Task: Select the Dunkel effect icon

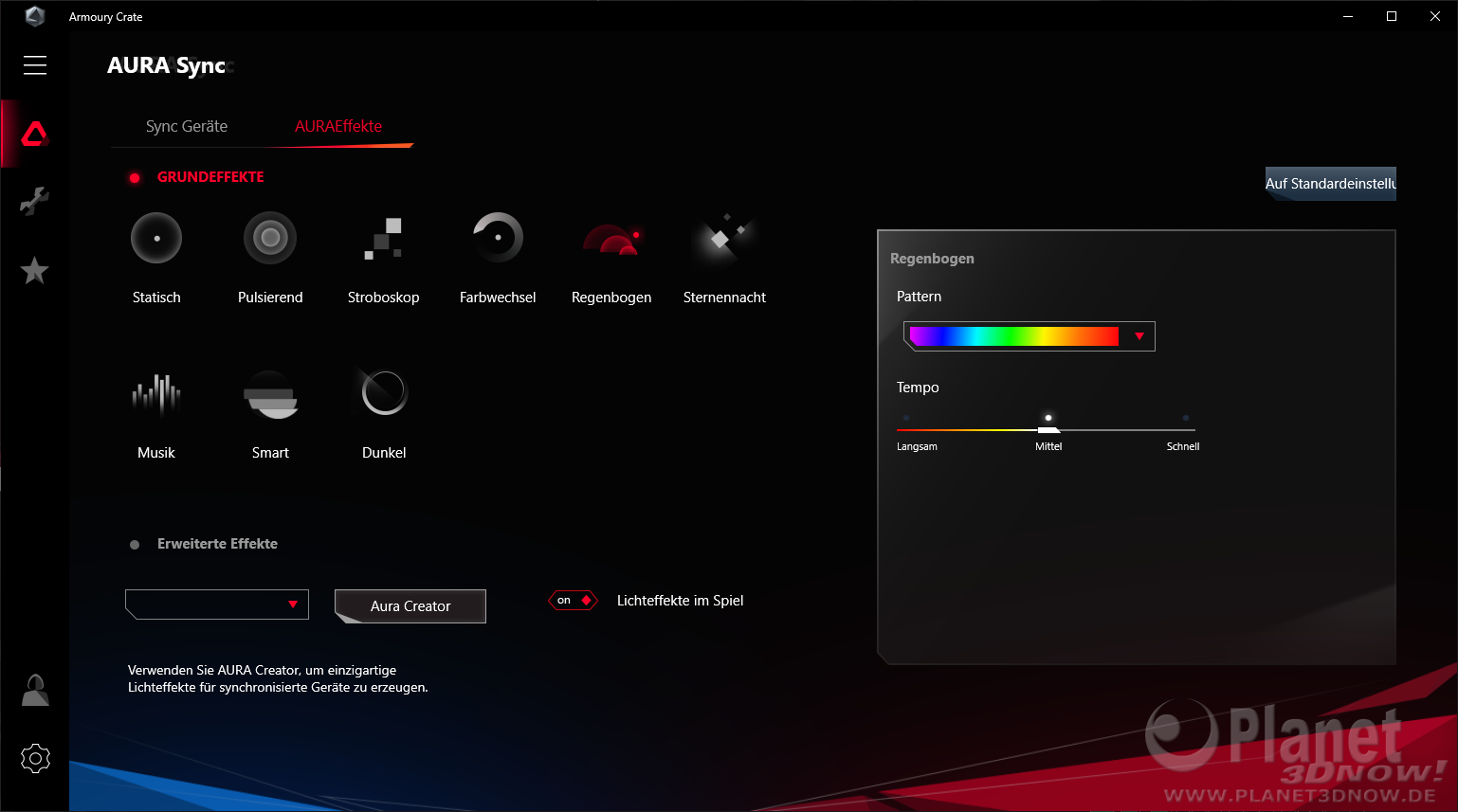Action: pyautogui.click(x=384, y=391)
